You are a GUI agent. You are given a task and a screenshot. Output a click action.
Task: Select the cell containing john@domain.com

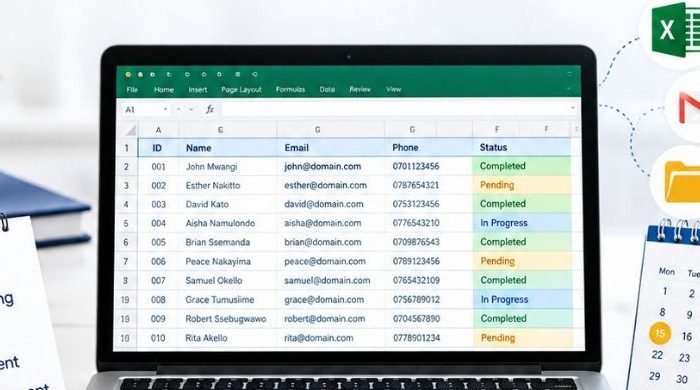330,166
